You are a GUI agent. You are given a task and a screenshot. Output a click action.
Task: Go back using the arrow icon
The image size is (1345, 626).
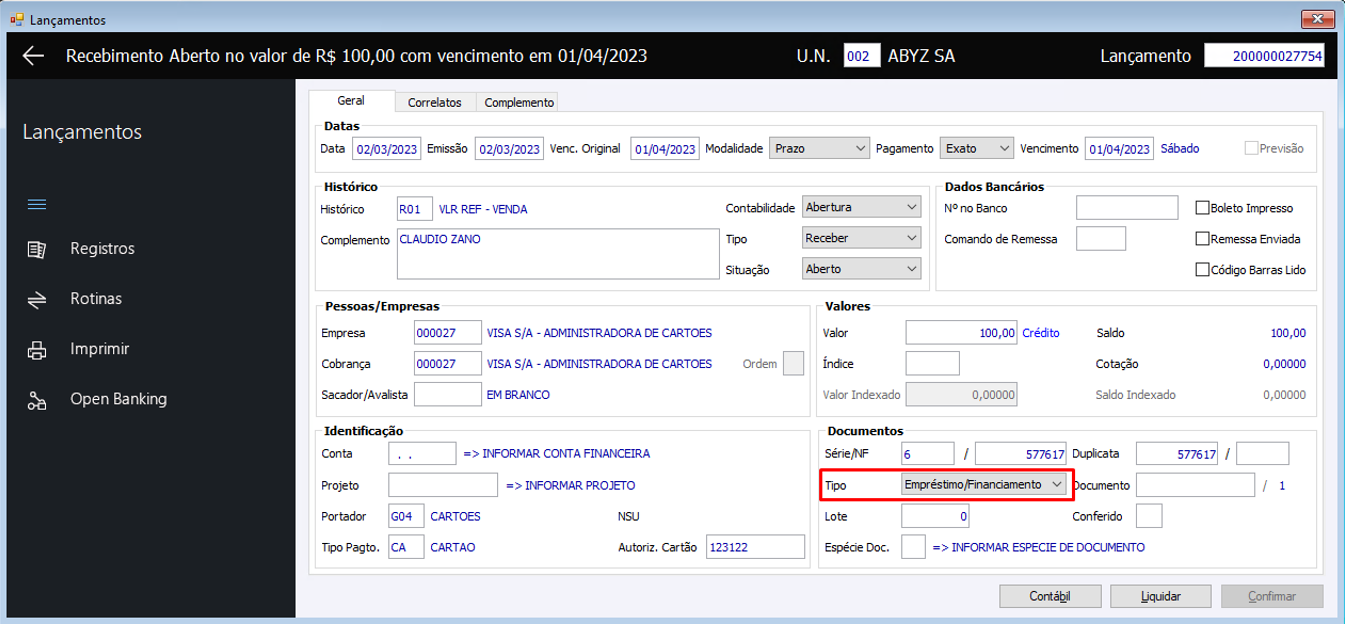pyautogui.click(x=33, y=56)
